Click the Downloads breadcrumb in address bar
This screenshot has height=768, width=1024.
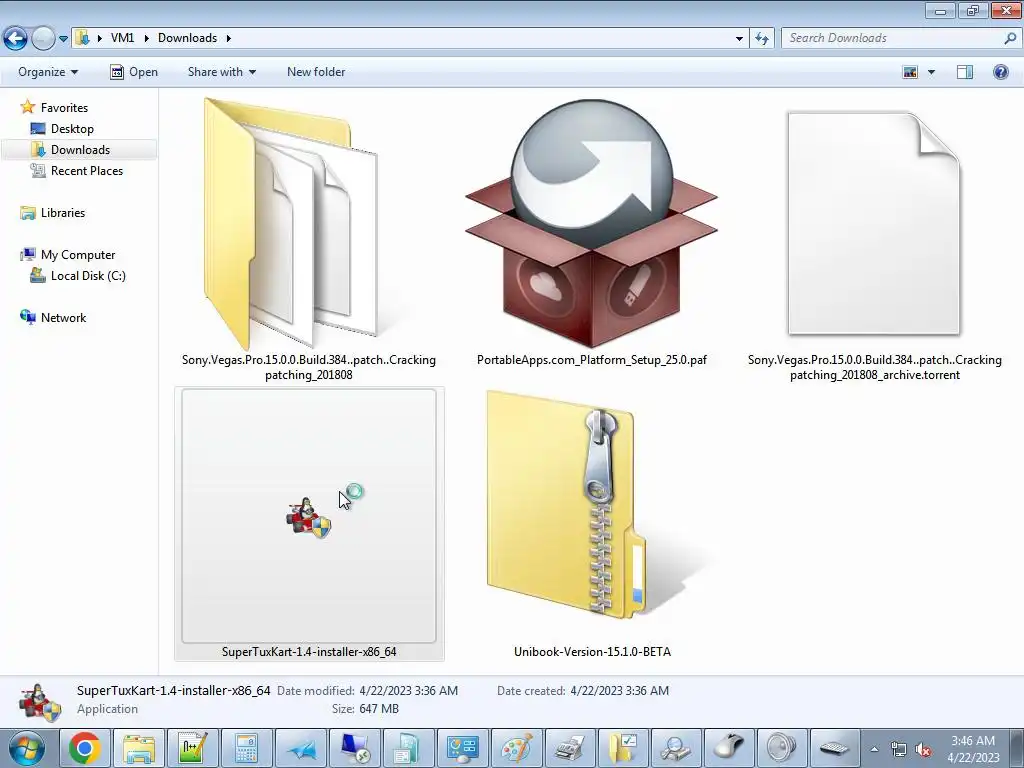(187, 38)
